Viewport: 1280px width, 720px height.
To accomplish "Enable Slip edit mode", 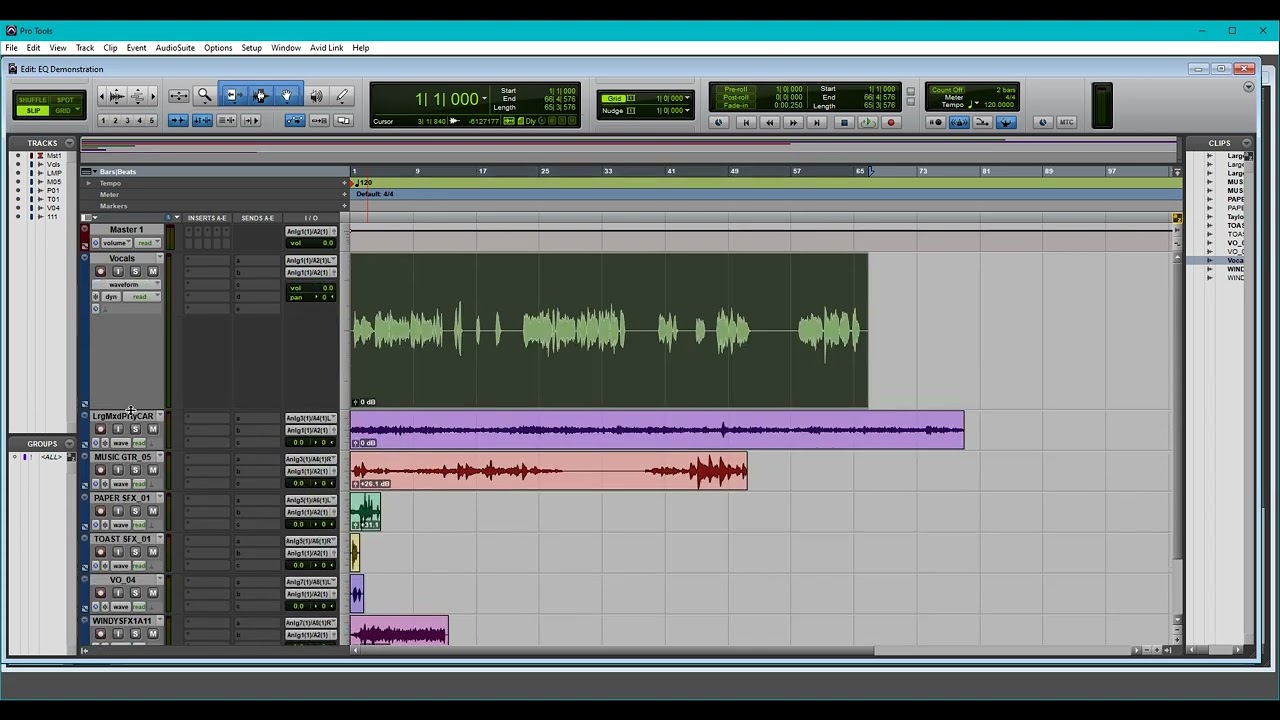I will pos(33,110).
